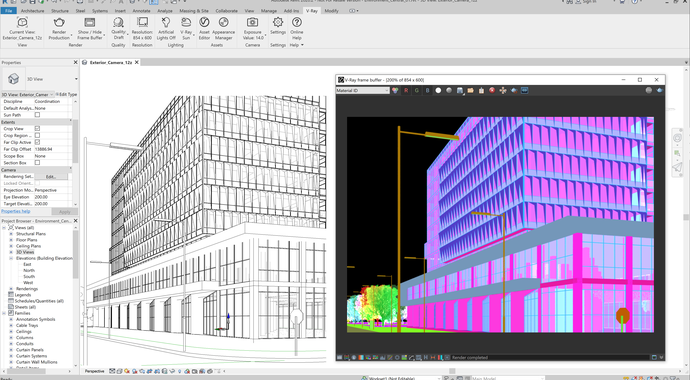Click the Far Clip Offset value field
The width and height of the screenshot is (690, 380).
[52, 149]
